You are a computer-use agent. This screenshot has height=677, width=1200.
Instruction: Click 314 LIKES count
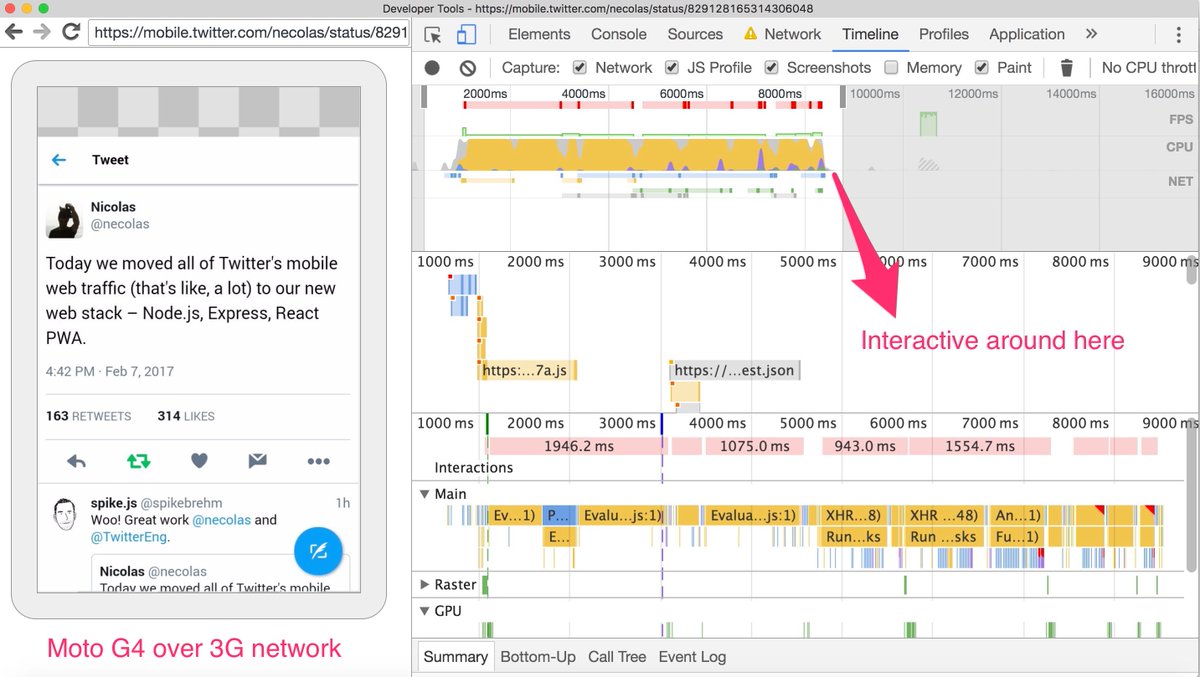click(186, 416)
